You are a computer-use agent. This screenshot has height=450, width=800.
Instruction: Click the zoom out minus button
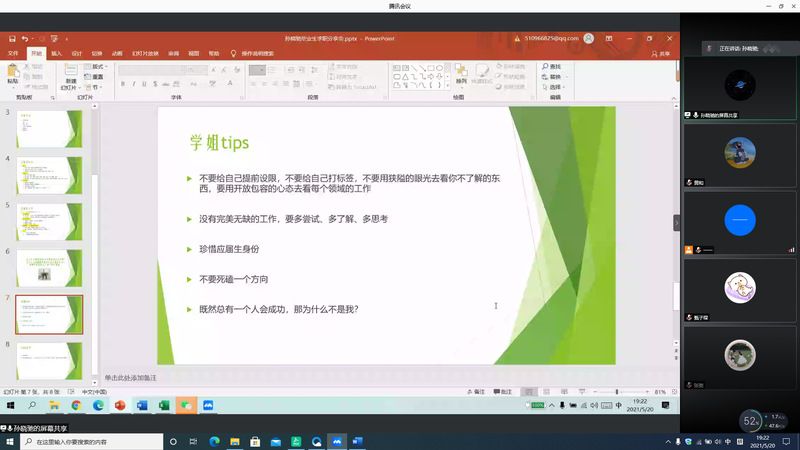[x=595, y=392]
